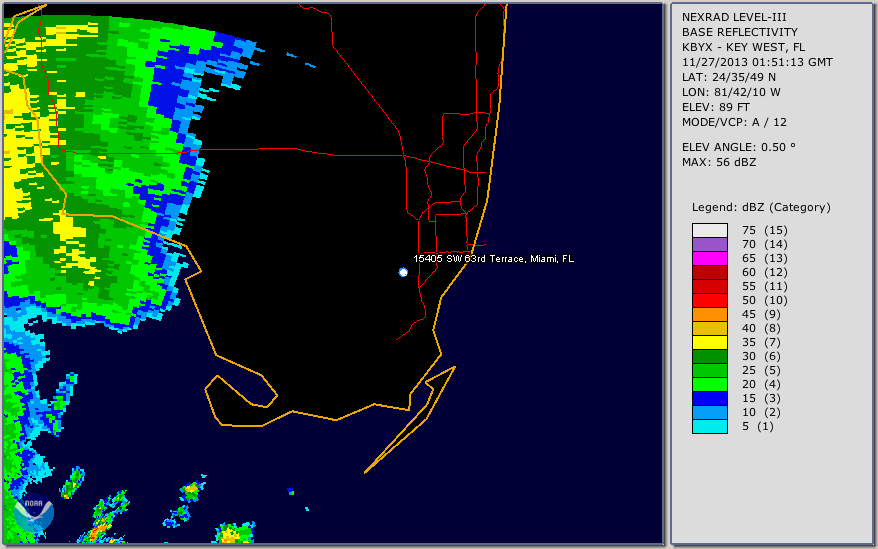
Task: Click the 'MODE/VCP: A / 12' text
Action: click(734, 122)
